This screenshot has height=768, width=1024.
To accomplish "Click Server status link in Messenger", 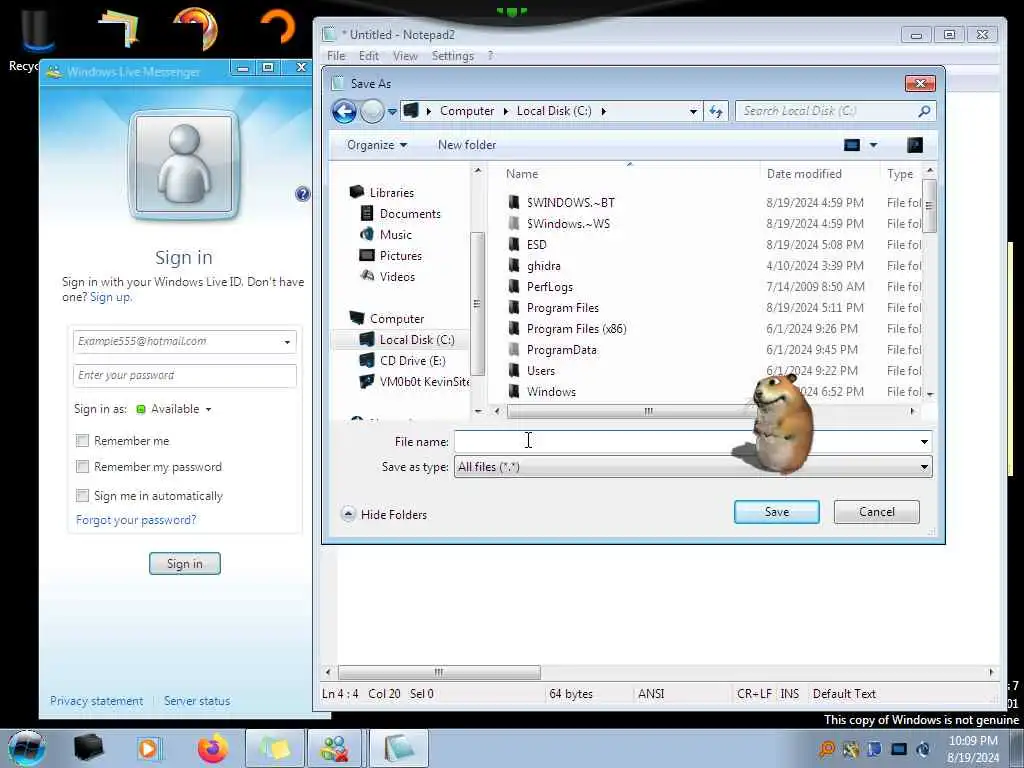I will point(197,701).
